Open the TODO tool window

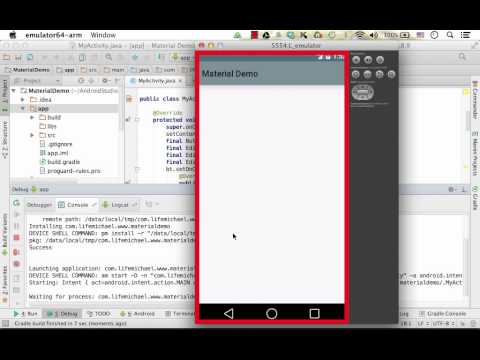(99, 314)
